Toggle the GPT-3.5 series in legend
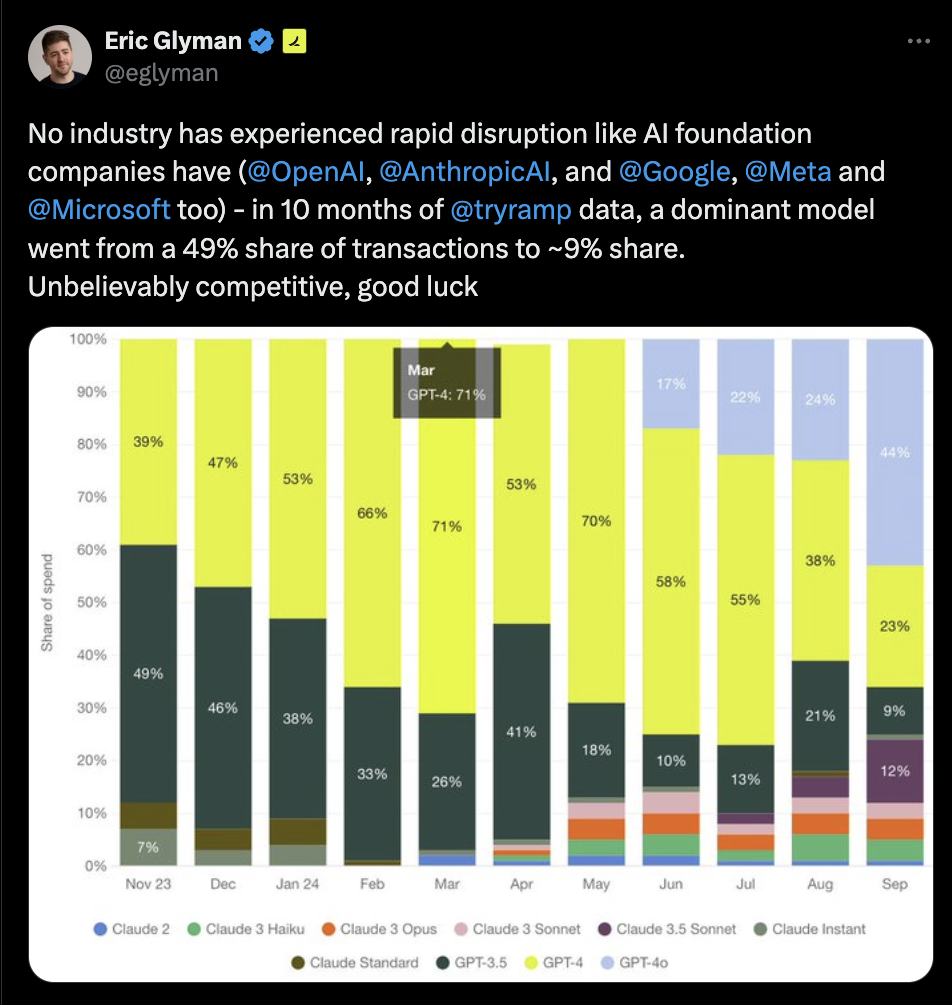This screenshot has width=952, height=1005. tap(472, 962)
